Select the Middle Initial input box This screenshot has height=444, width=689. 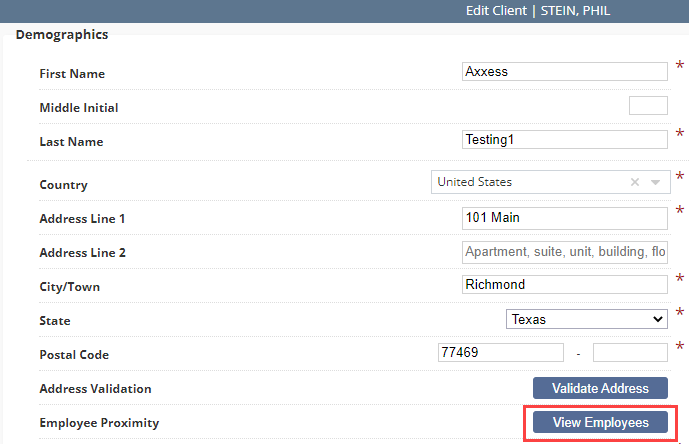[648, 106]
